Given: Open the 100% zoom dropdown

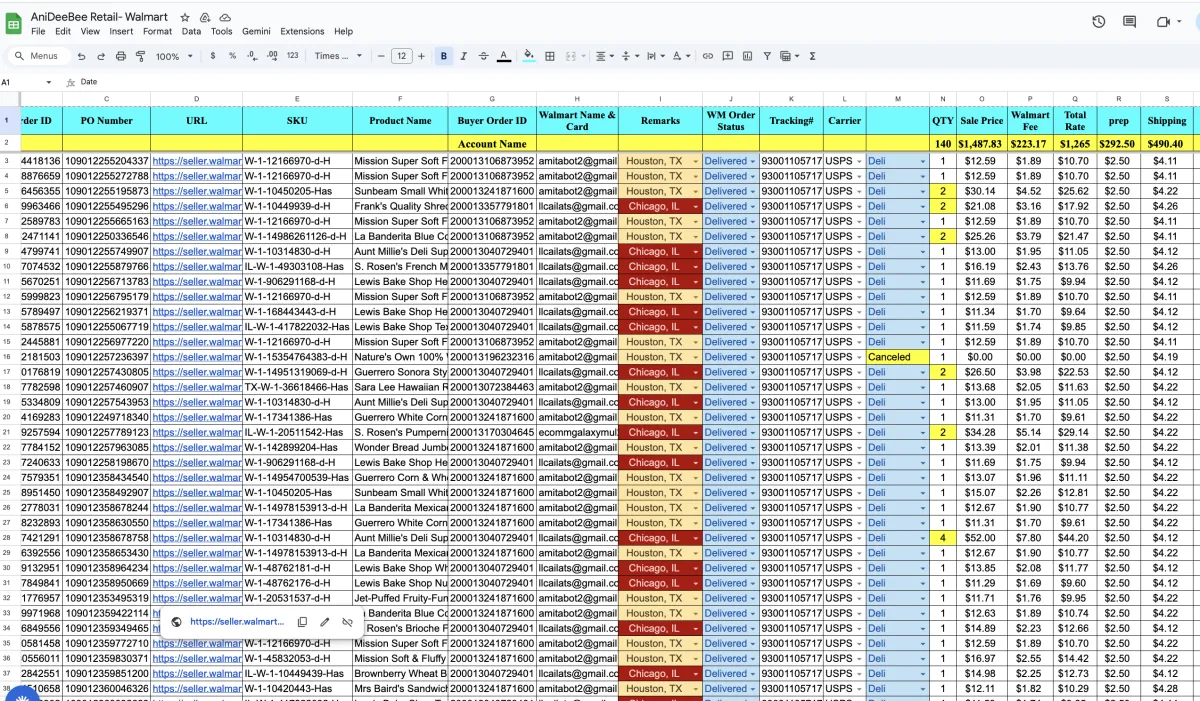Looking at the screenshot, I should click(x=174, y=56).
